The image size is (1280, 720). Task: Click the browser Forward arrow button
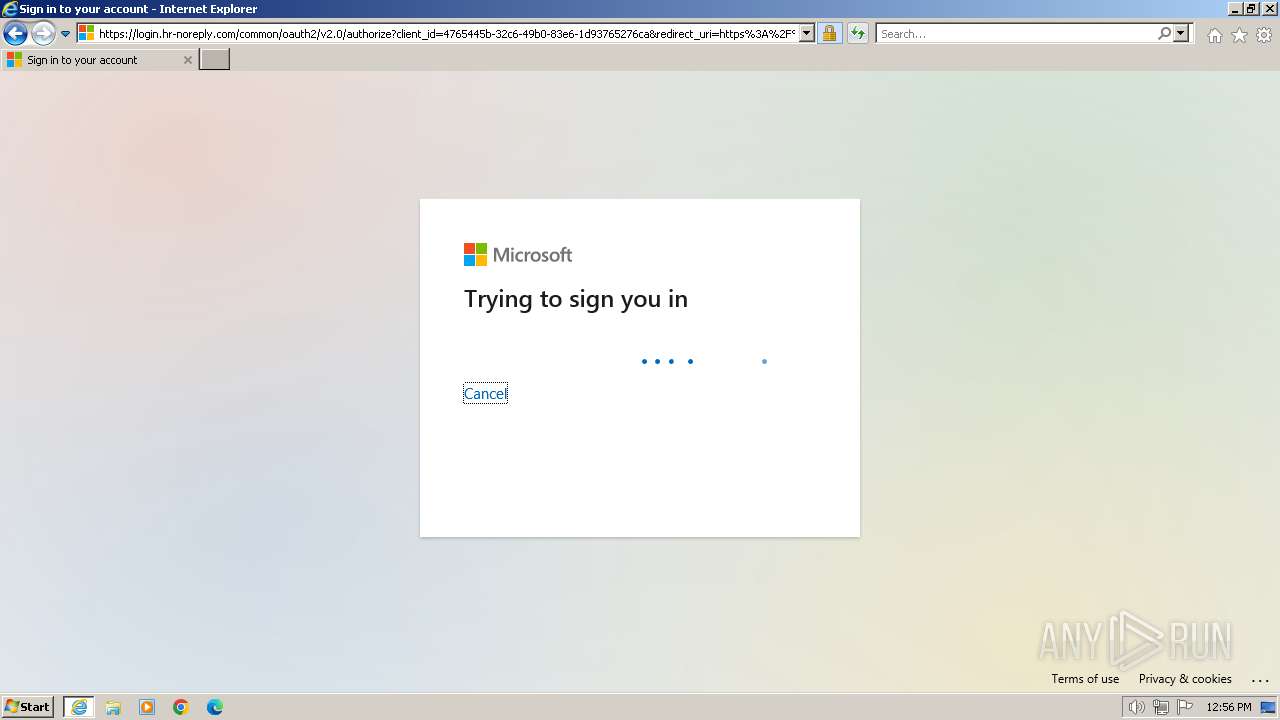coord(43,34)
